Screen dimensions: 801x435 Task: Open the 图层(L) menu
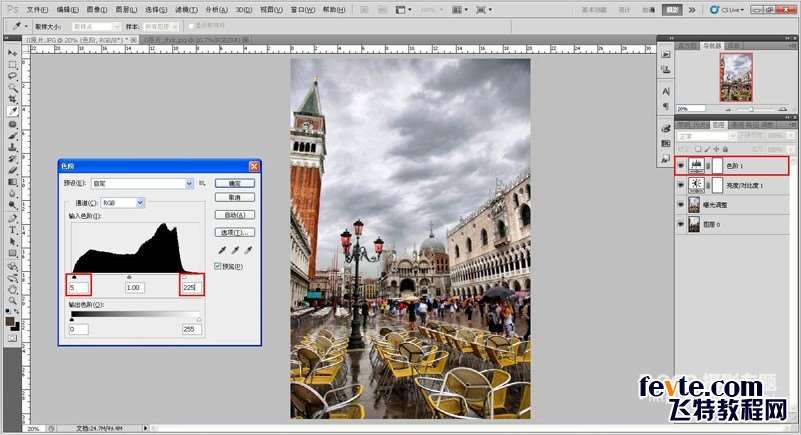126,10
